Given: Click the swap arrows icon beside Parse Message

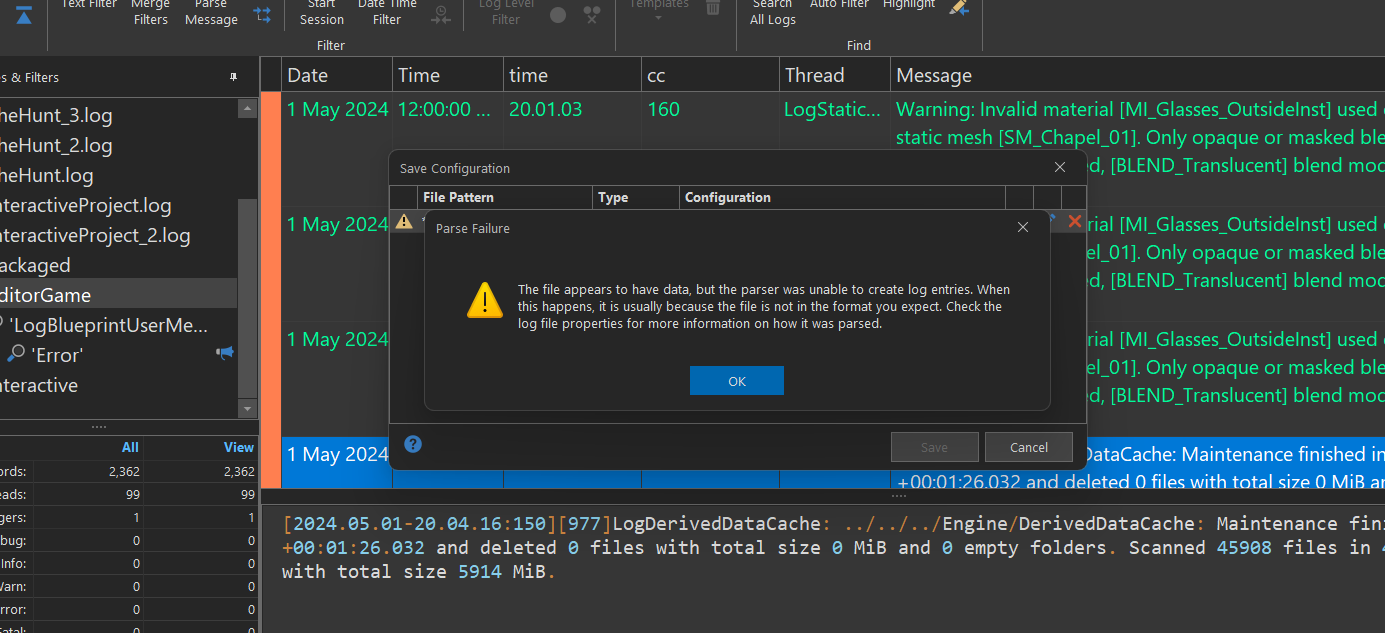Looking at the screenshot, I should pyautogui.click(x=262, y=13).
